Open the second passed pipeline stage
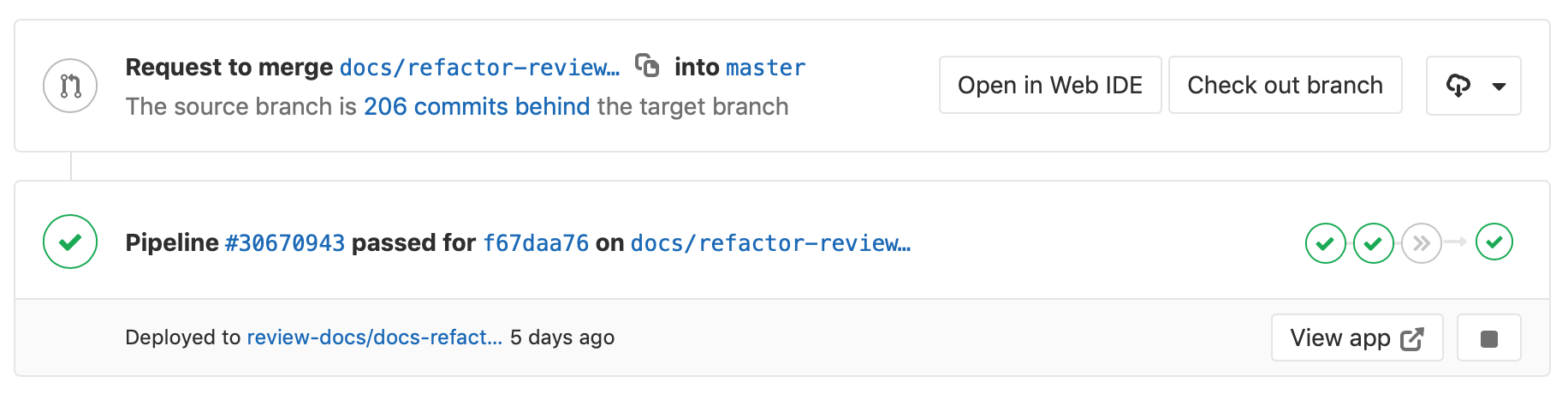Screen dimensions: 1568x394 click(x=1373, y=243)
